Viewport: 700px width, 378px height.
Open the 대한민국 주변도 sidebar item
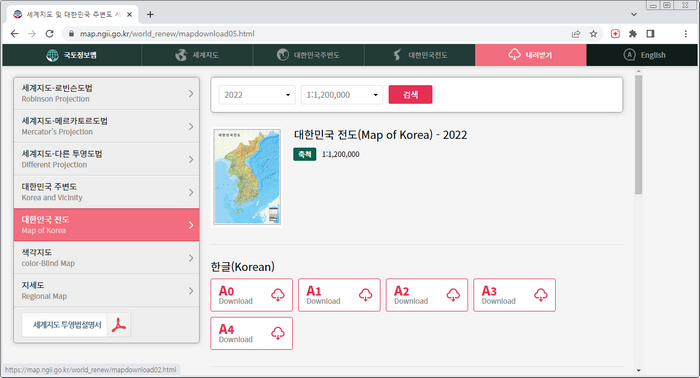click(106, 192)
